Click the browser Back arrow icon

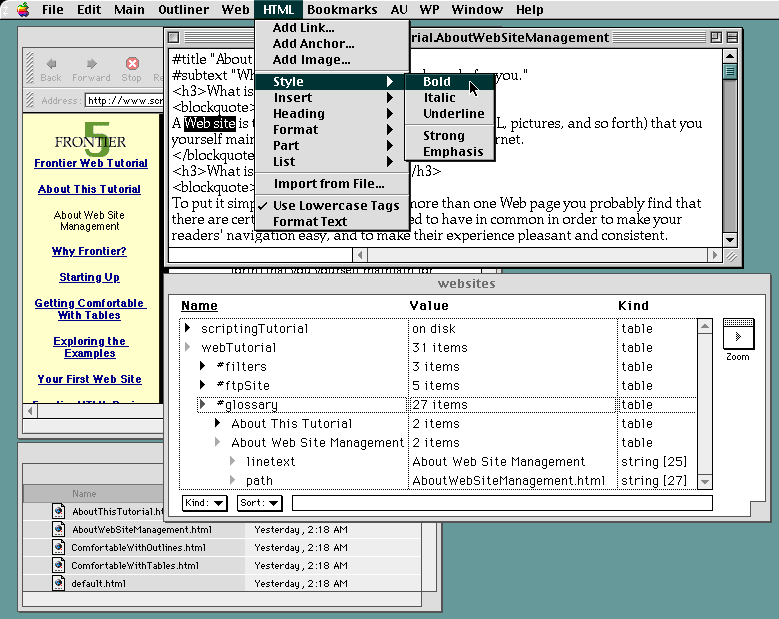[50, 64]
